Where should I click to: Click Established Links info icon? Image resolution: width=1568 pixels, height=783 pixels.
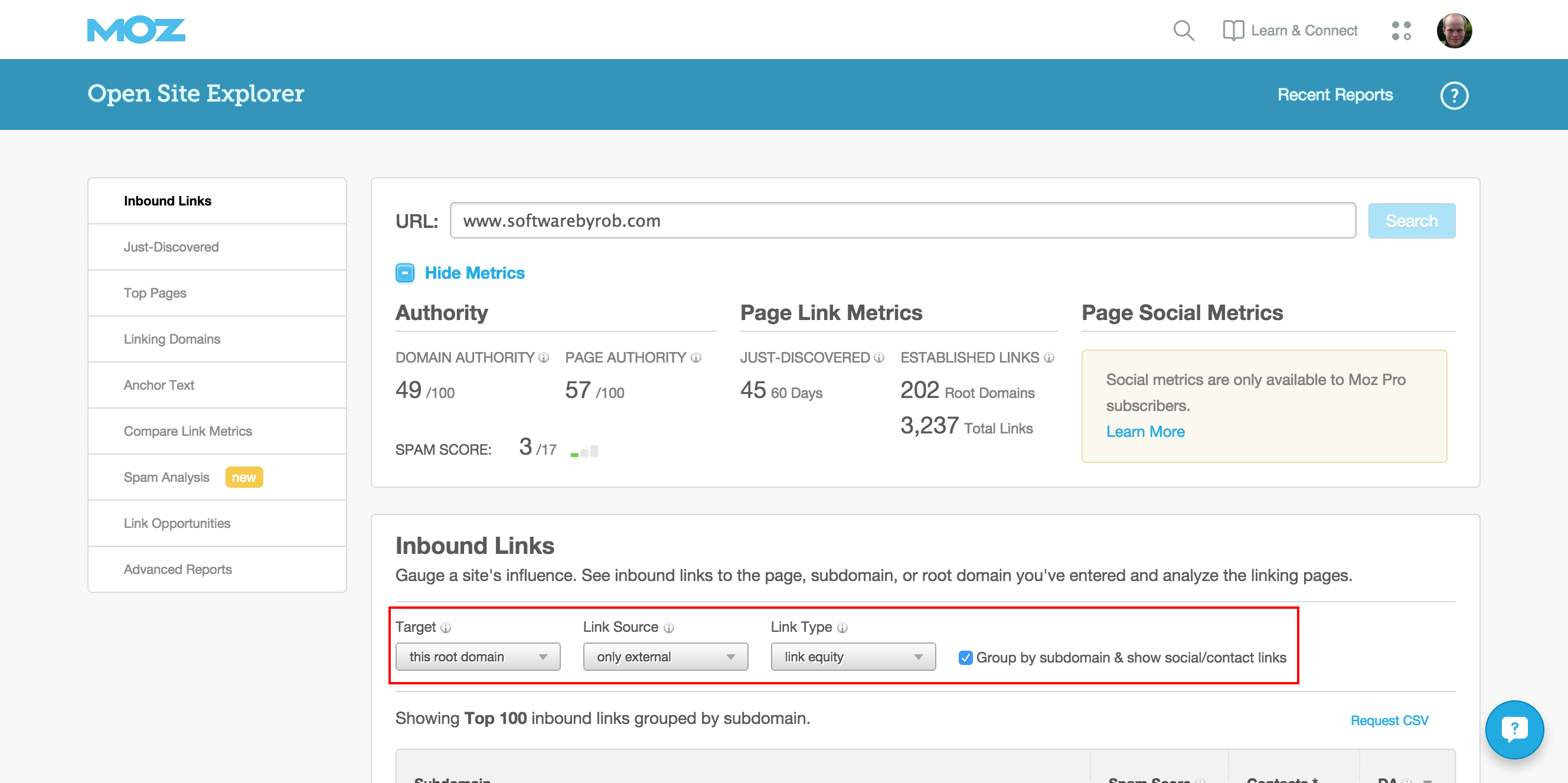pyautogui.click(x=1048, y=358)
